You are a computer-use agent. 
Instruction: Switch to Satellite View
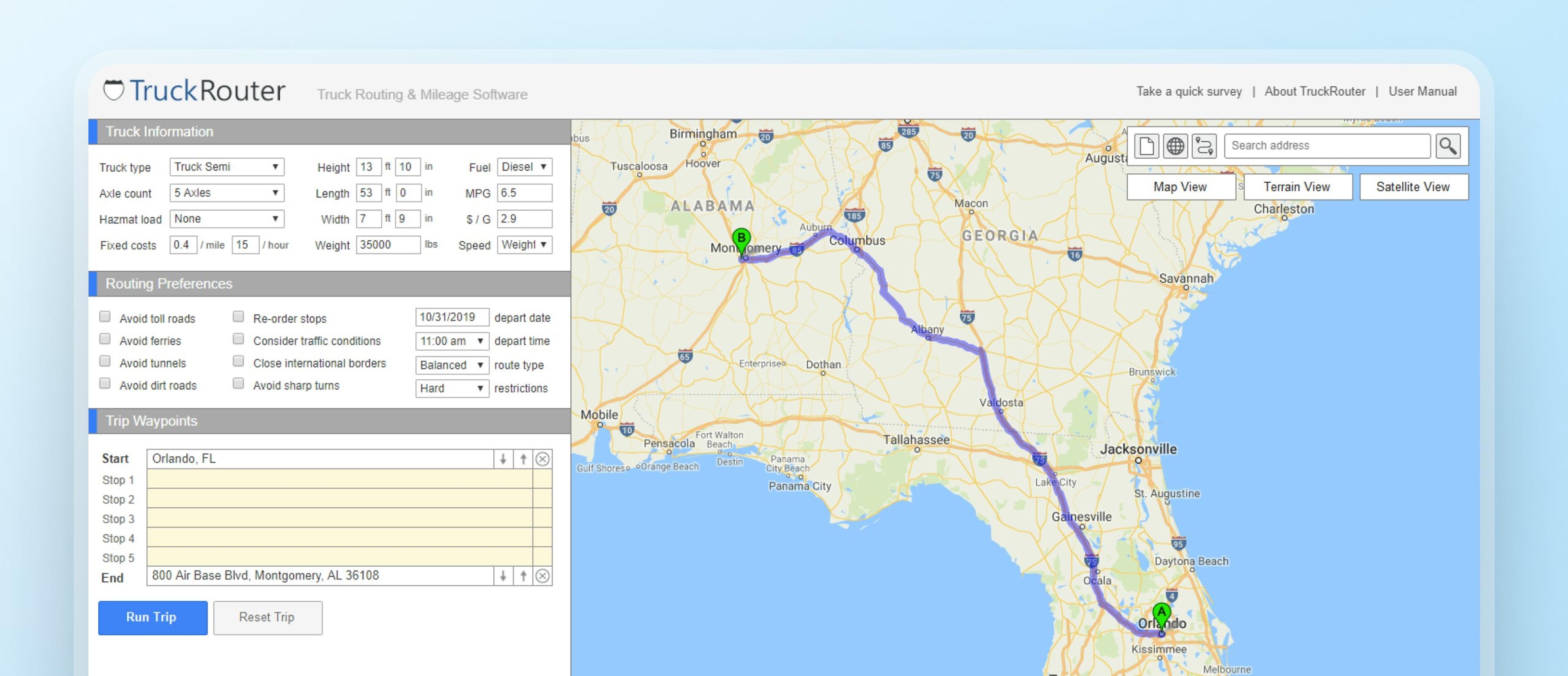1413,187
